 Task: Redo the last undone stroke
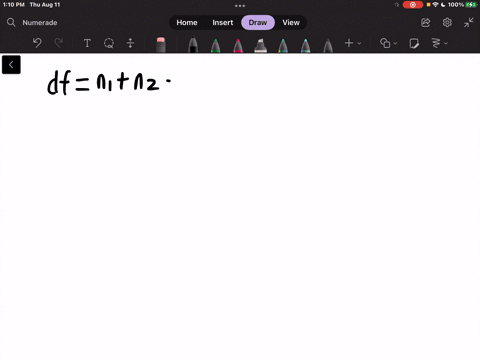(59, 43)
